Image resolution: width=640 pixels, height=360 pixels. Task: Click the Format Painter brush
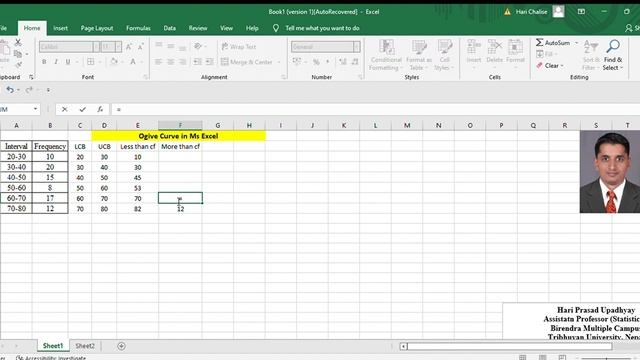(18, 64)
